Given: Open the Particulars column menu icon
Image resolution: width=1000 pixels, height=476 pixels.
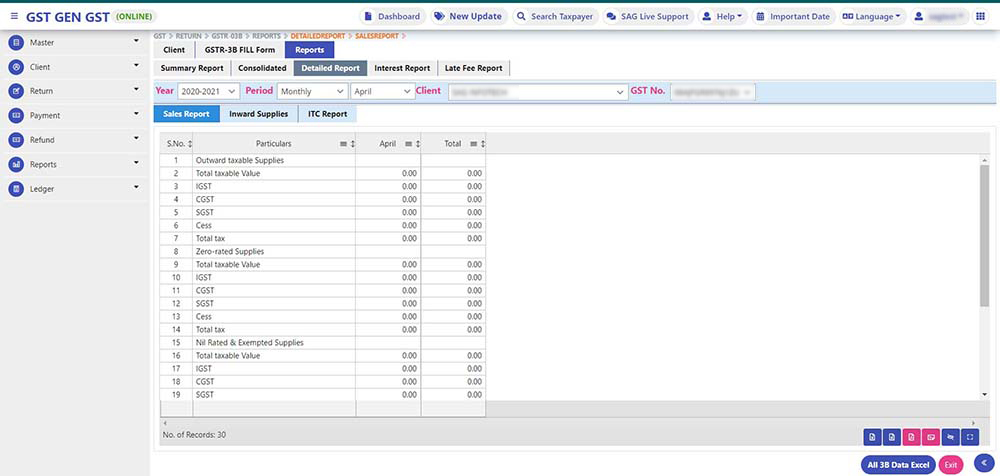Looking at the screenshot, I should (342, 144).
